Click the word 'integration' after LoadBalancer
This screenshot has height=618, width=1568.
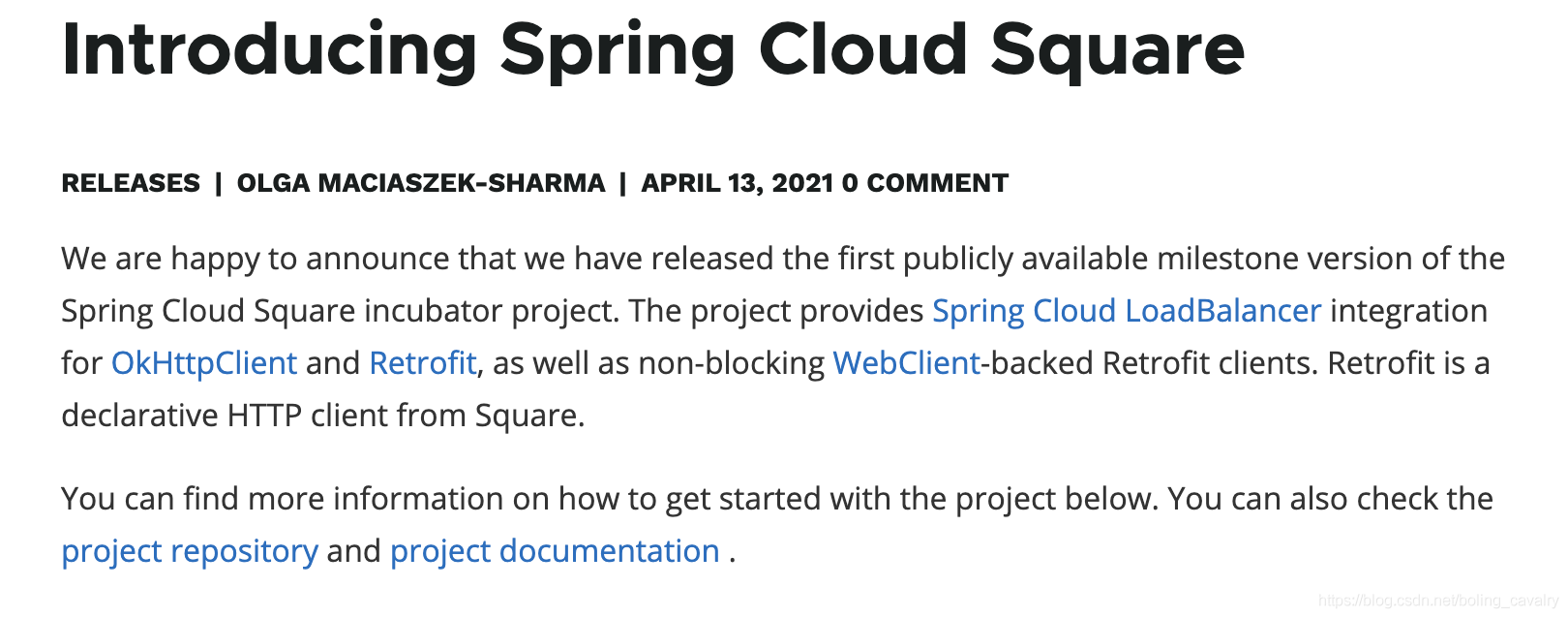[x=1408, y=311]
